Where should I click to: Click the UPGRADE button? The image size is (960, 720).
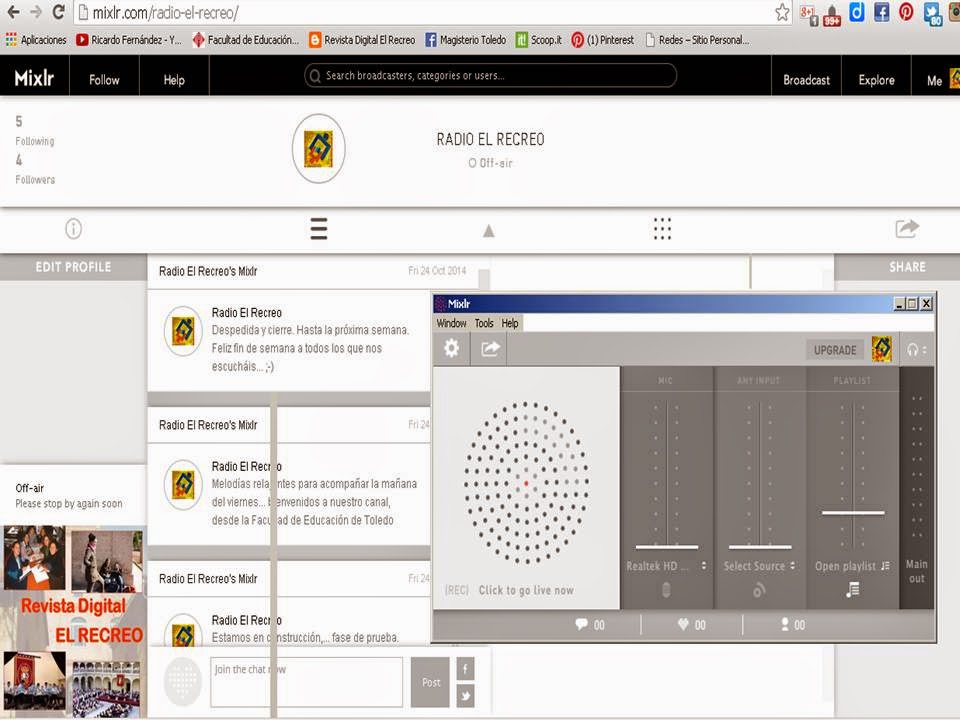pos(835,350)
